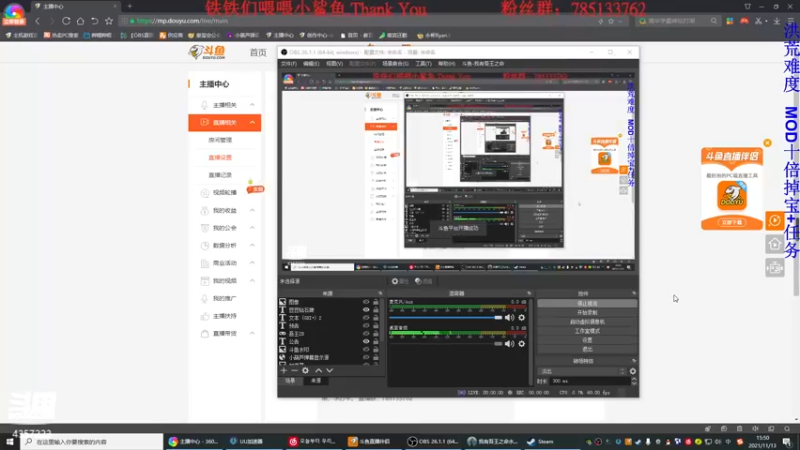
Task: Open source properties gear below sources list
Action: tap(305, 370)
